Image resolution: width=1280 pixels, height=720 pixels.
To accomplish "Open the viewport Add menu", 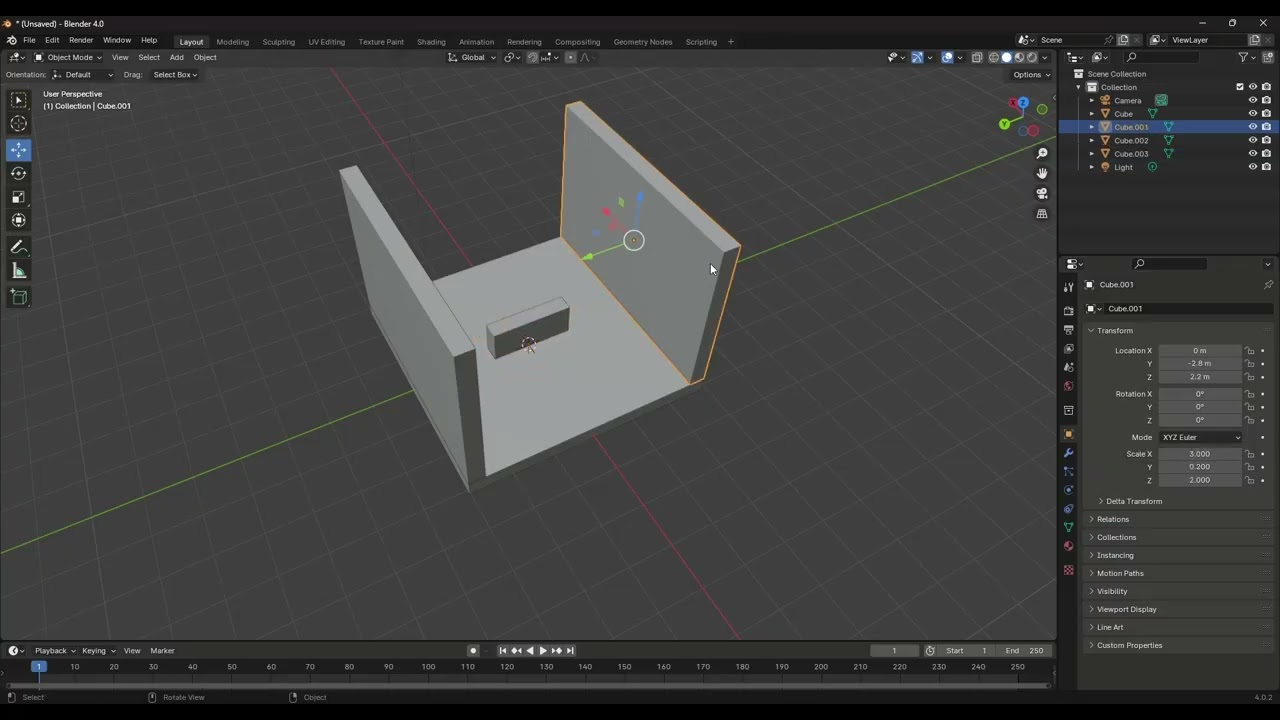I will click(176, 57).
